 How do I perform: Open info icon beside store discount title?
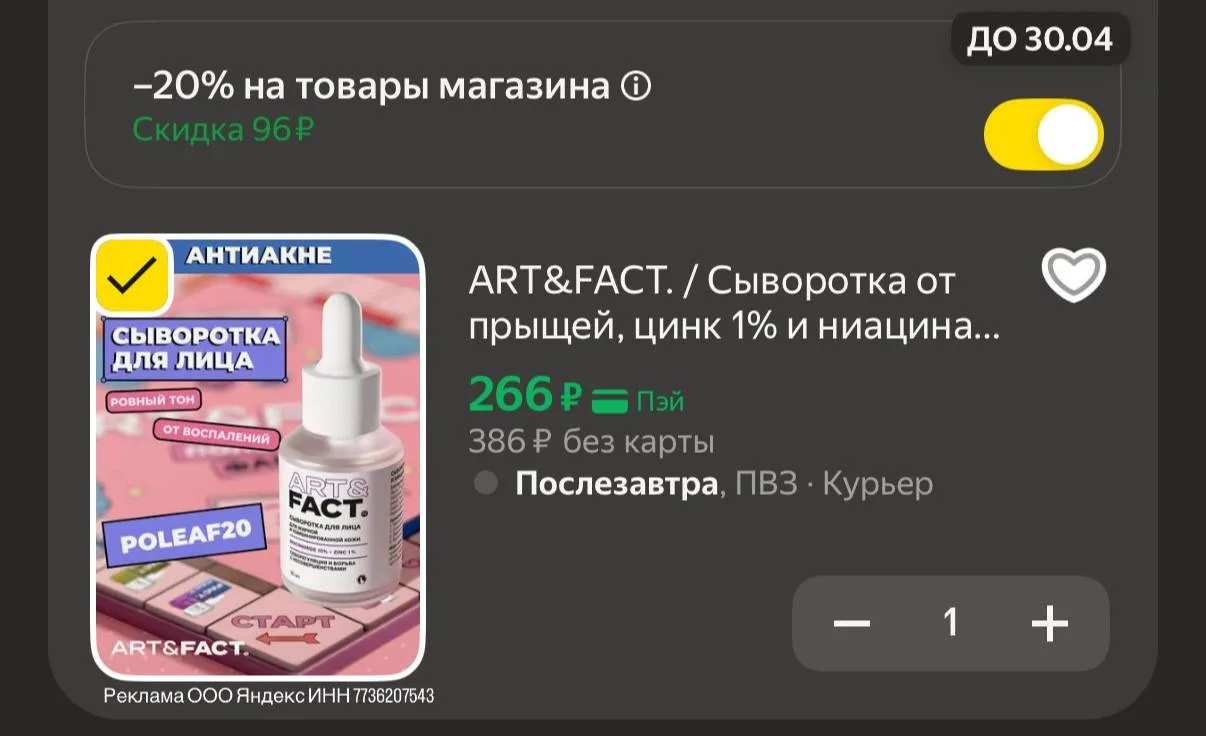point(636,87)
